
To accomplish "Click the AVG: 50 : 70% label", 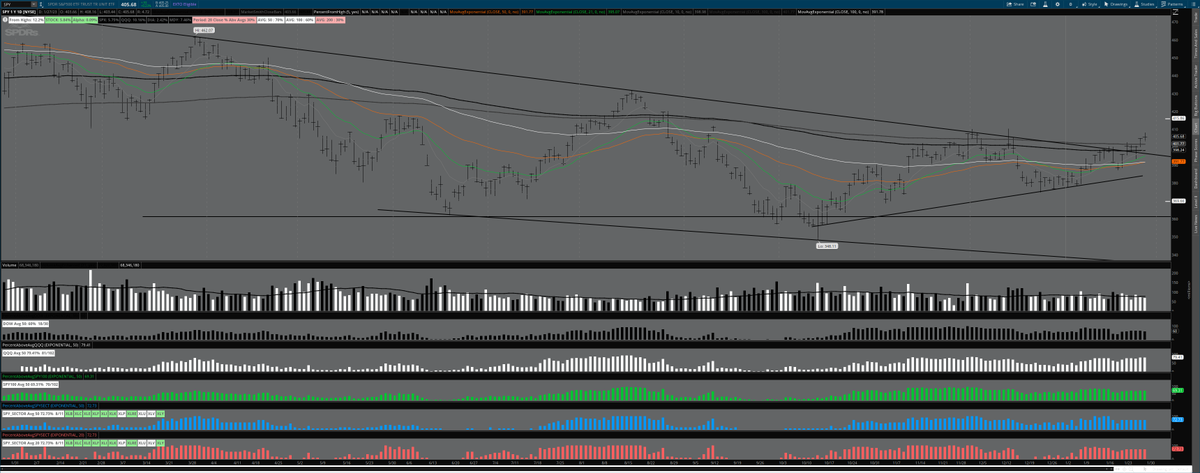I will (x=270, y=20).
